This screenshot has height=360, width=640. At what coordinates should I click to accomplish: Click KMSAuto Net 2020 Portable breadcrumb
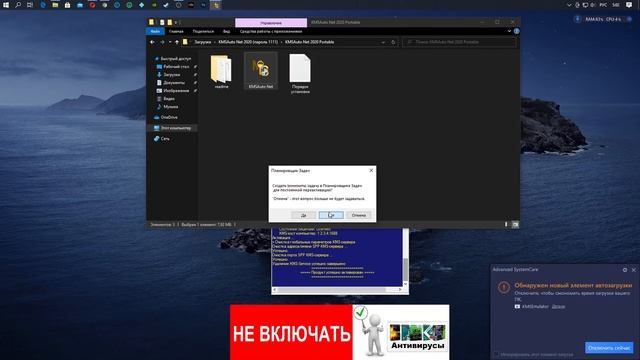pyautogui.click(x=309, y=42)
